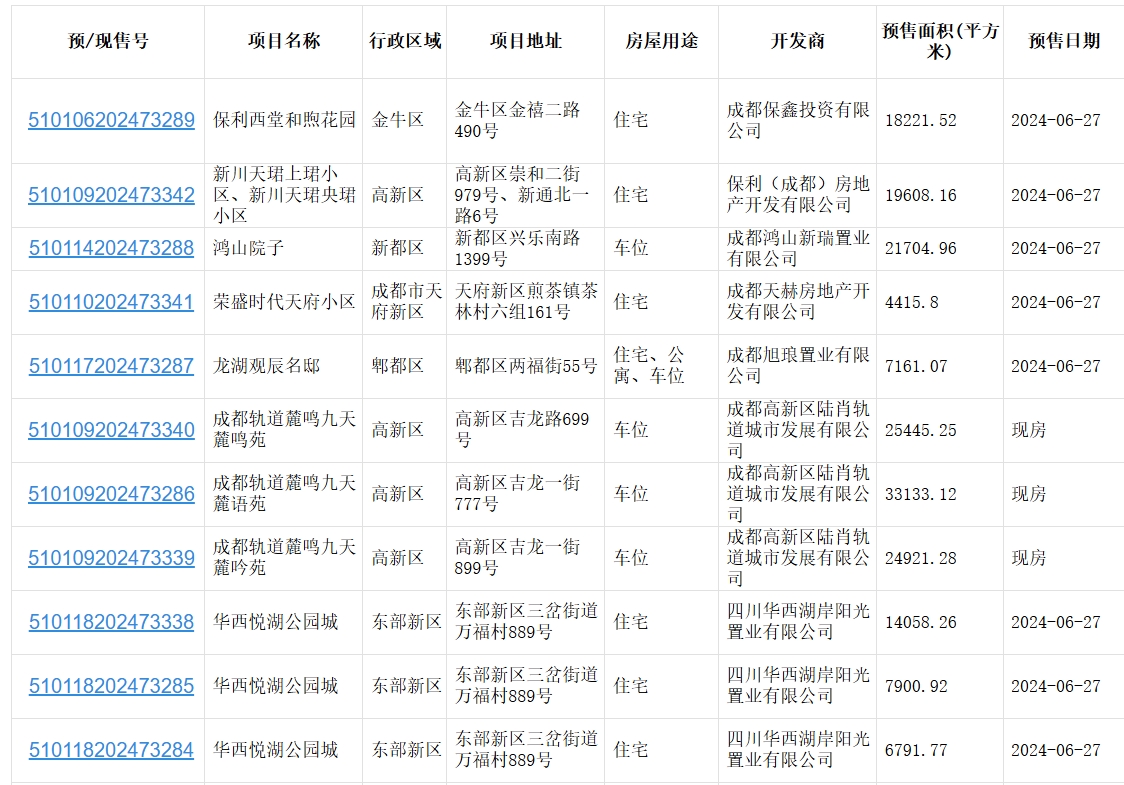1124x785 pixels.
Task: Click address 天府新区煎茶镇茶林村六组161号
Action: point(526,302)
